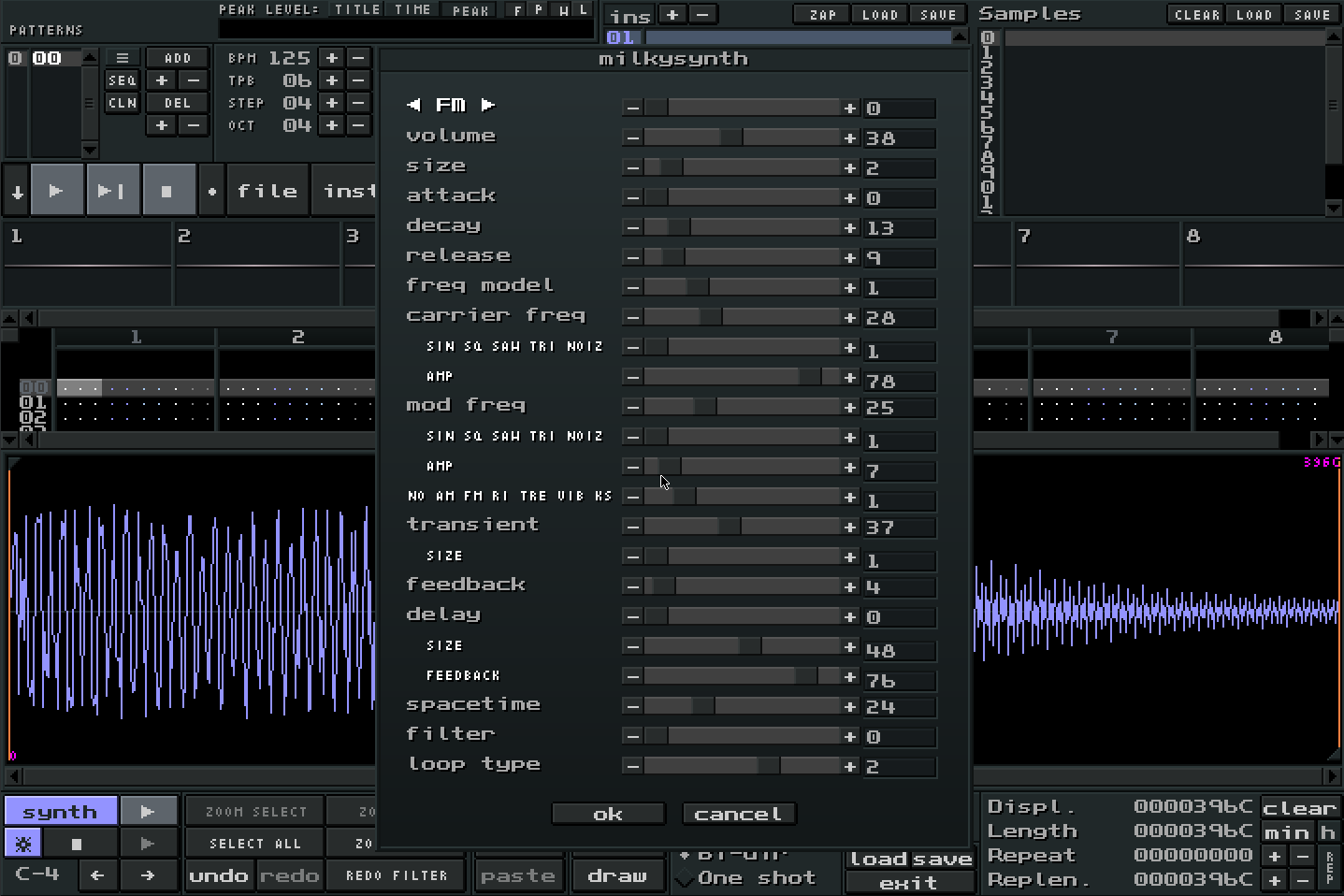The height and width of the screenshot is (896, 1344).
Task: Confirm milkysynth dialog with ok
Action: [608, 815]
